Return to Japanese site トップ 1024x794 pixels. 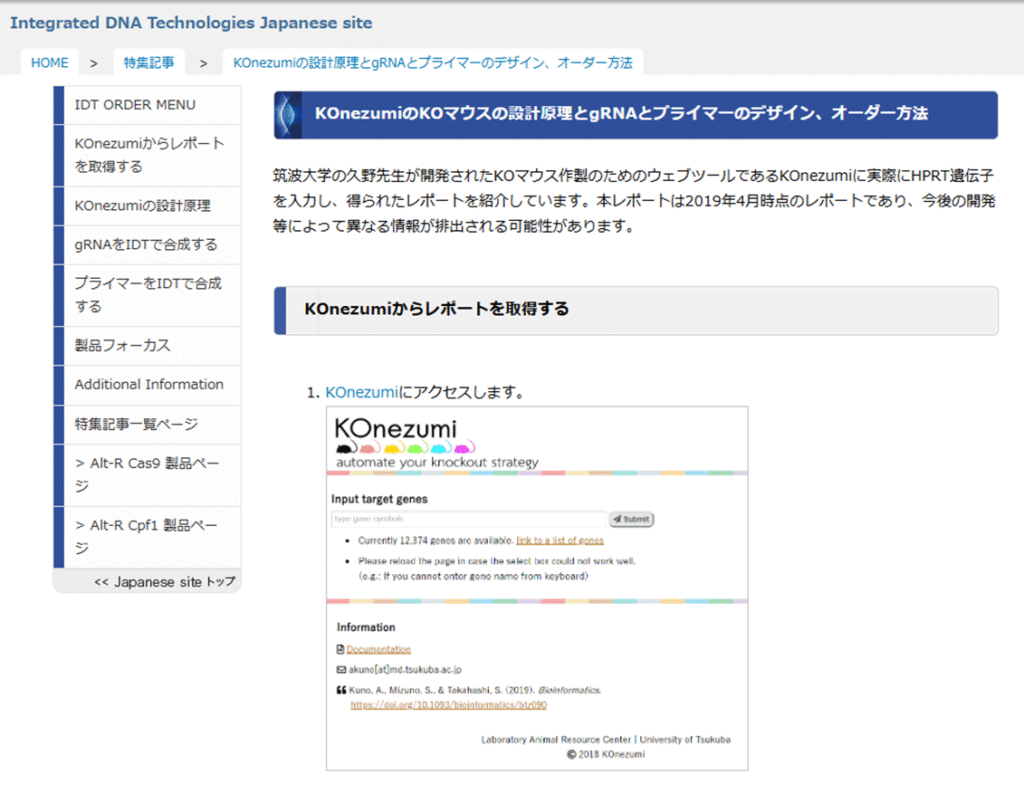pos(164,582)
